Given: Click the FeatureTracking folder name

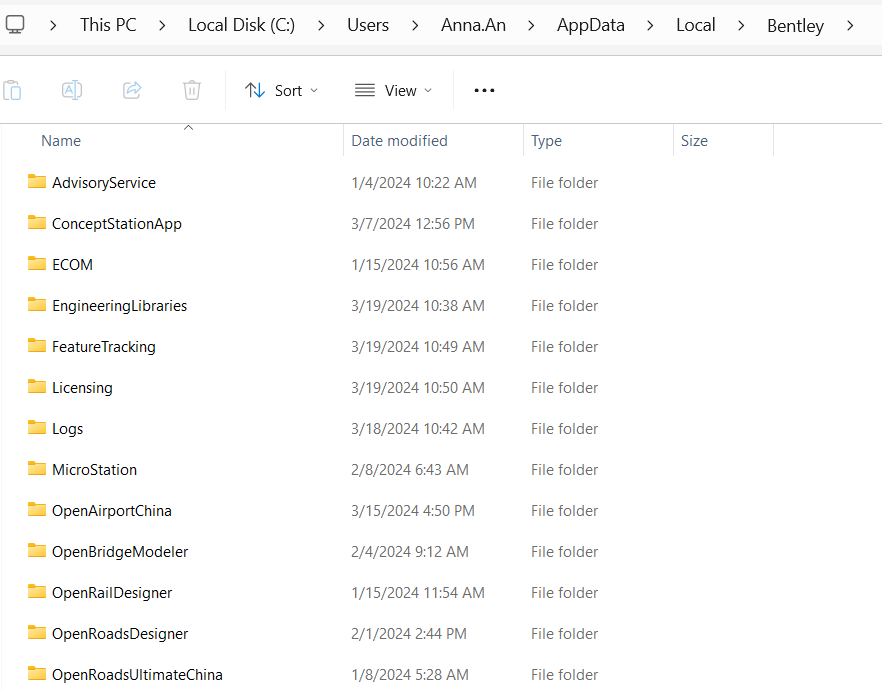Looking at the screenshot, I should point(104,347).
